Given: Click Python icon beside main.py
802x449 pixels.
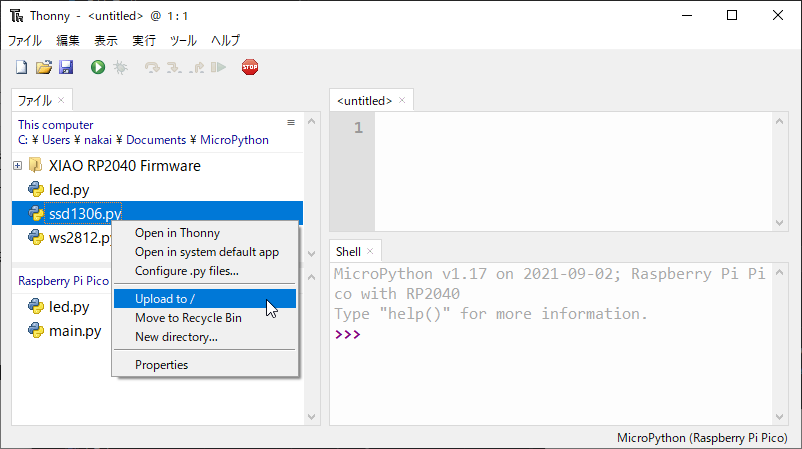Looking at the screenshot, I should click(x=36, y=330).
